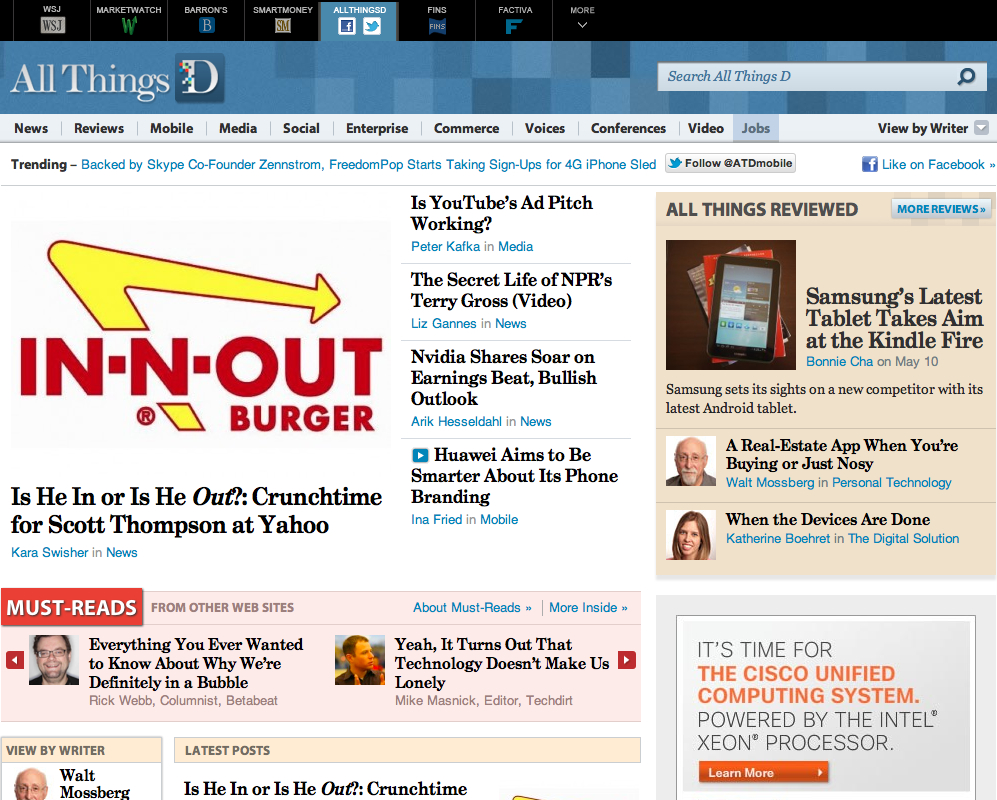This screenshot has width=997, height=800.
Task: Open the In-N-Out Burger lead story image
Action: tap(200, 335)
